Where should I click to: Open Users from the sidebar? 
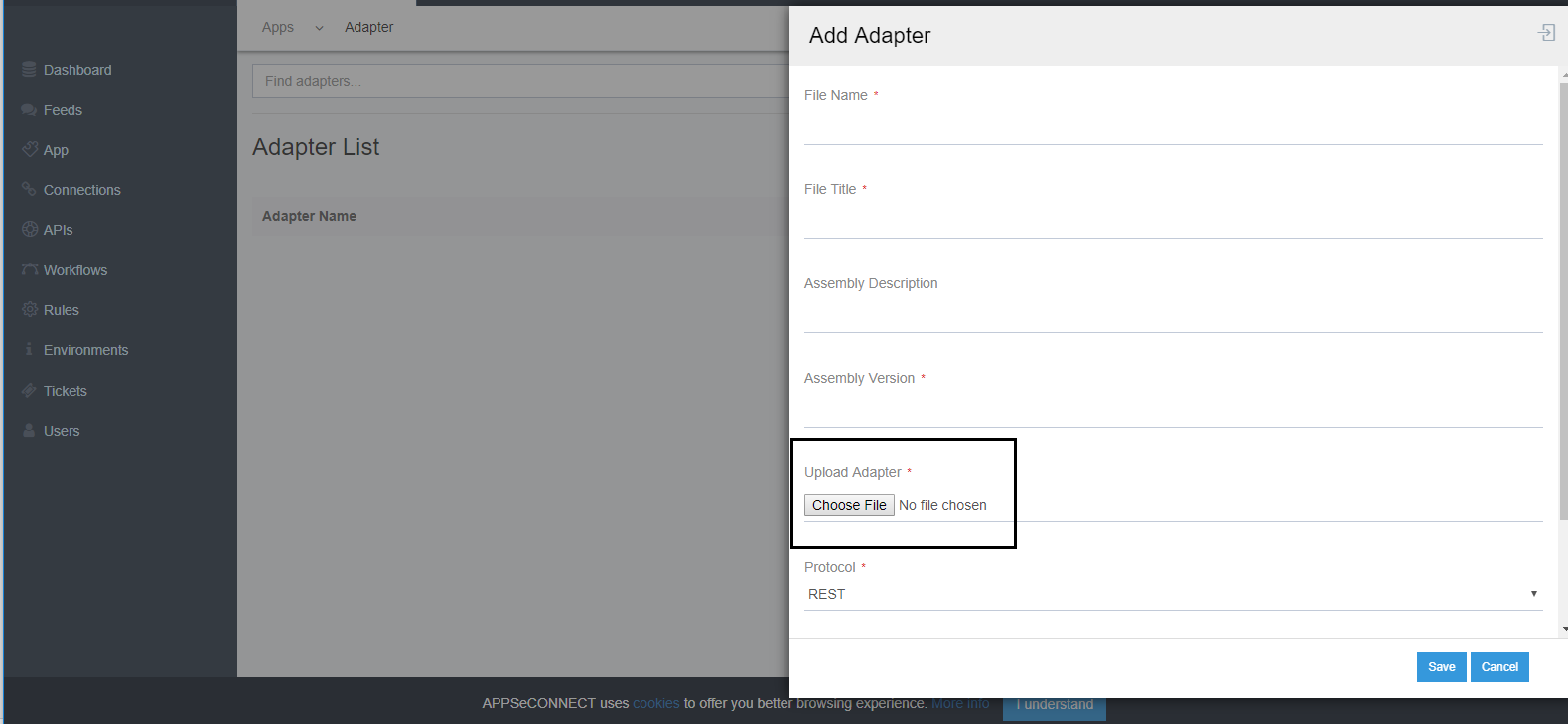62,431
